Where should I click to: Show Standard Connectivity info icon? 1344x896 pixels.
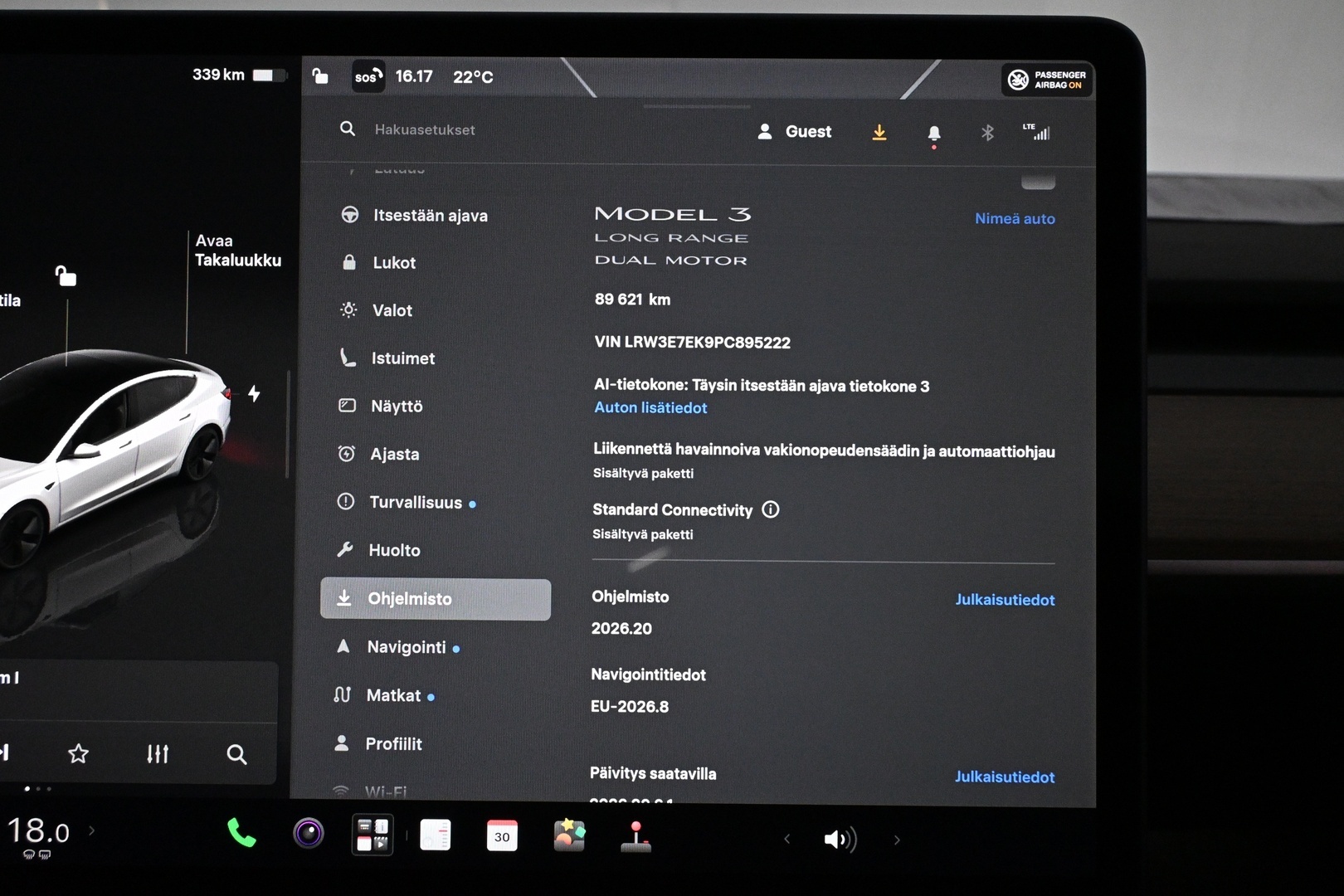771,509
